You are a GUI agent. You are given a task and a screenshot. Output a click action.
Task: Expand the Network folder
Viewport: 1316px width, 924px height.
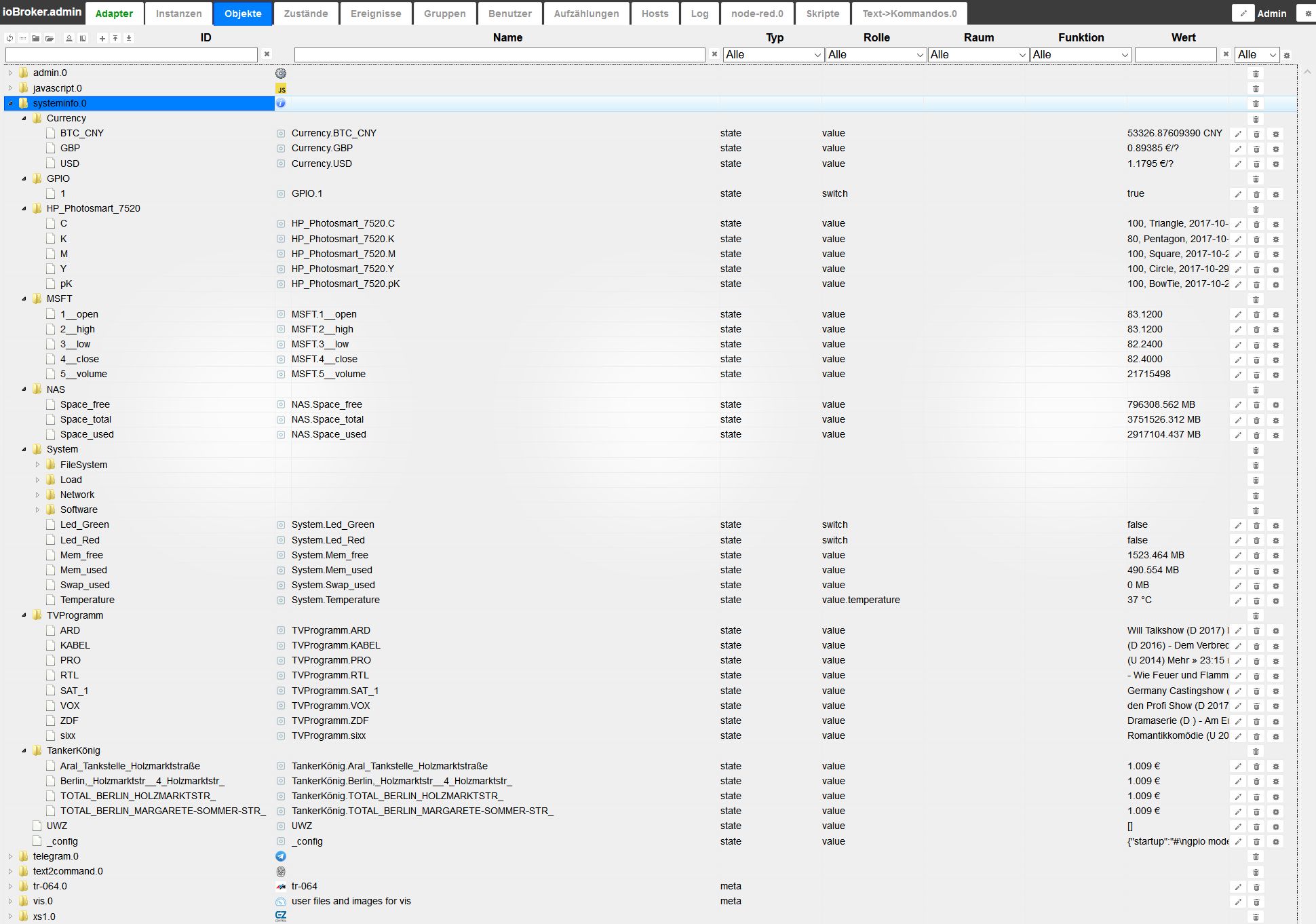(37, 495)
